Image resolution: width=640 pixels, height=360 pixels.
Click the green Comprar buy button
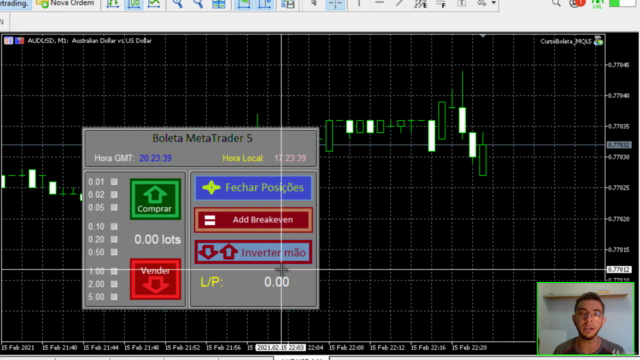point(155,199)
